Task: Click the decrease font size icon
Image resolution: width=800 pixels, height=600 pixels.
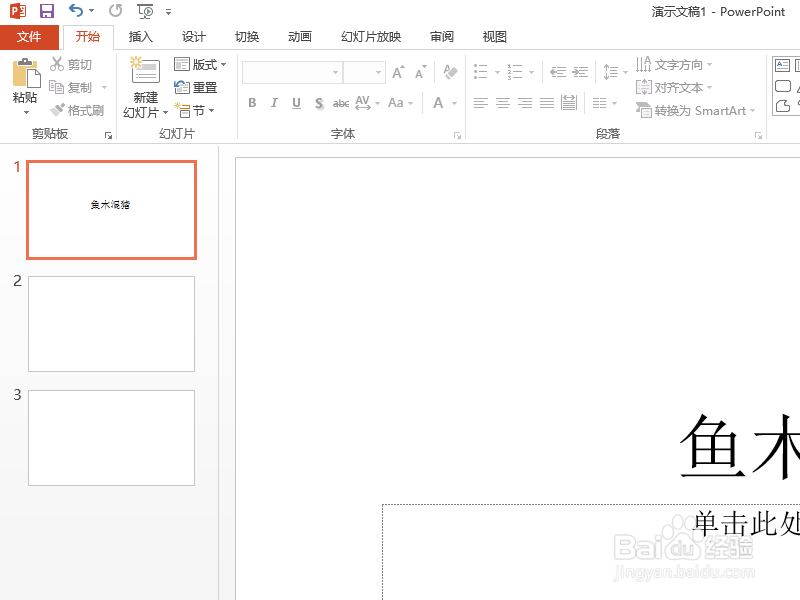Action: coord(420,72)
